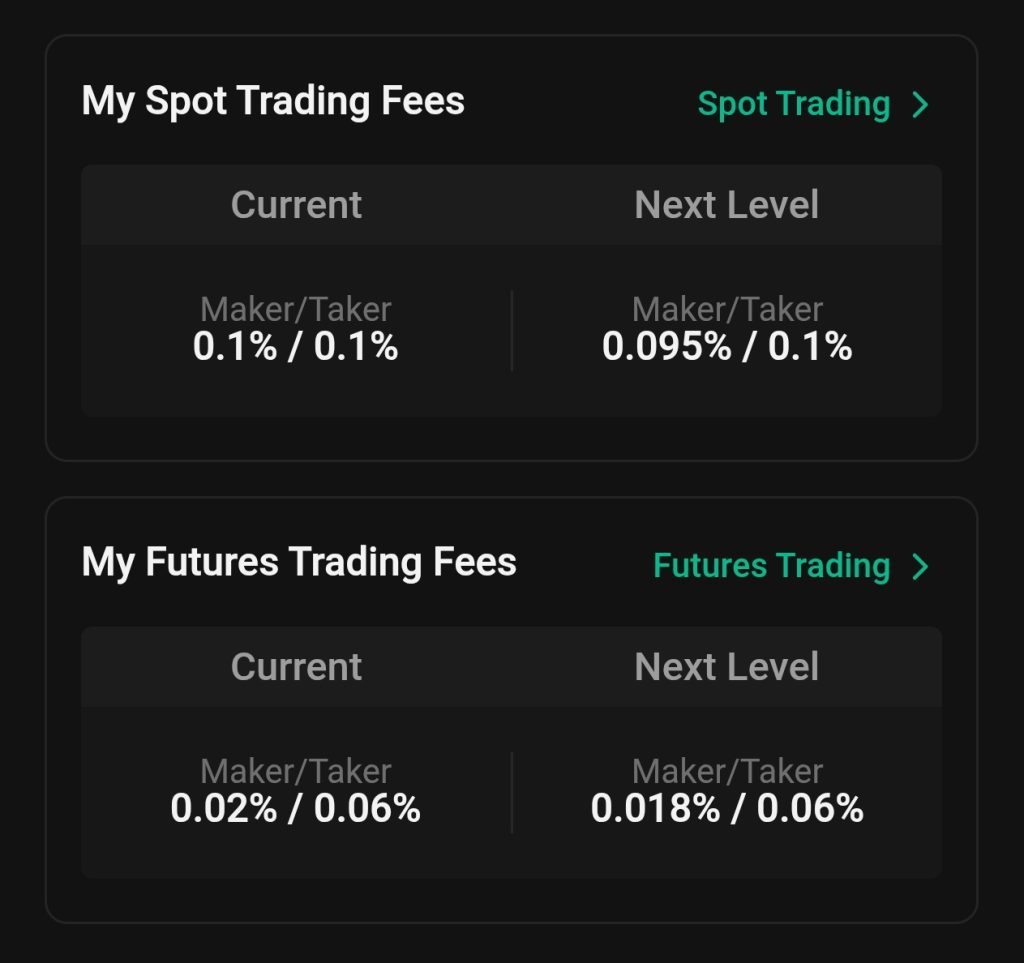Click the Futures Trading chevron arrow
This screenshot has width=1024, height=963.
click(921, 565)
